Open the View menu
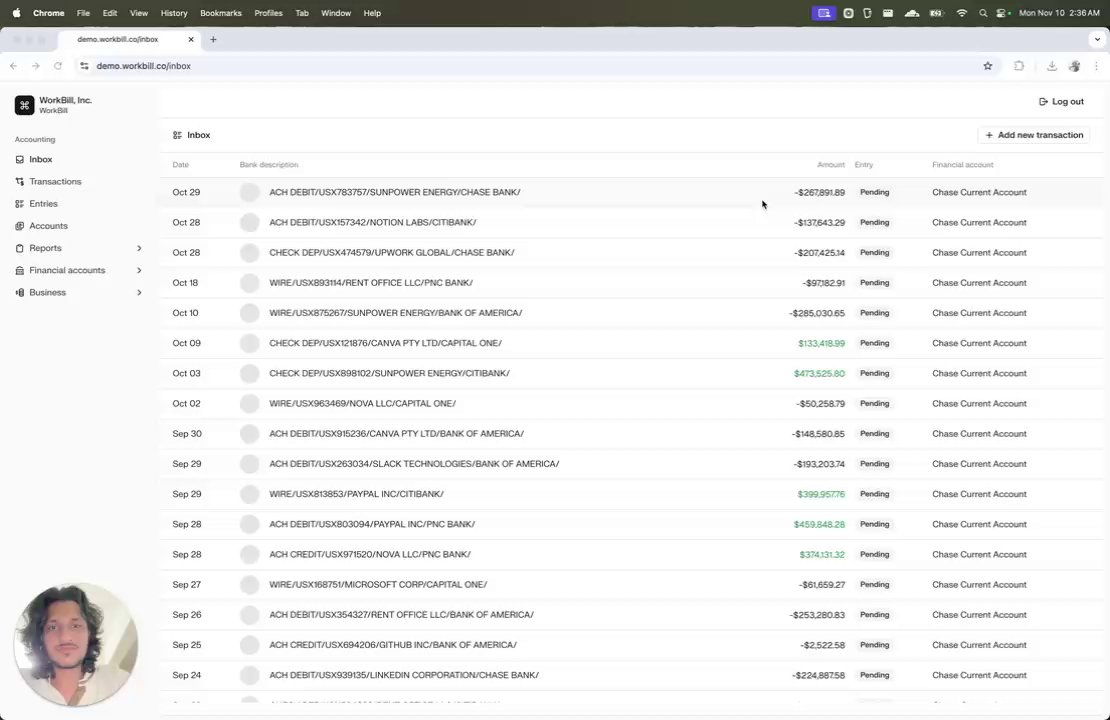Screen dimensions: 1110x720 139,13
